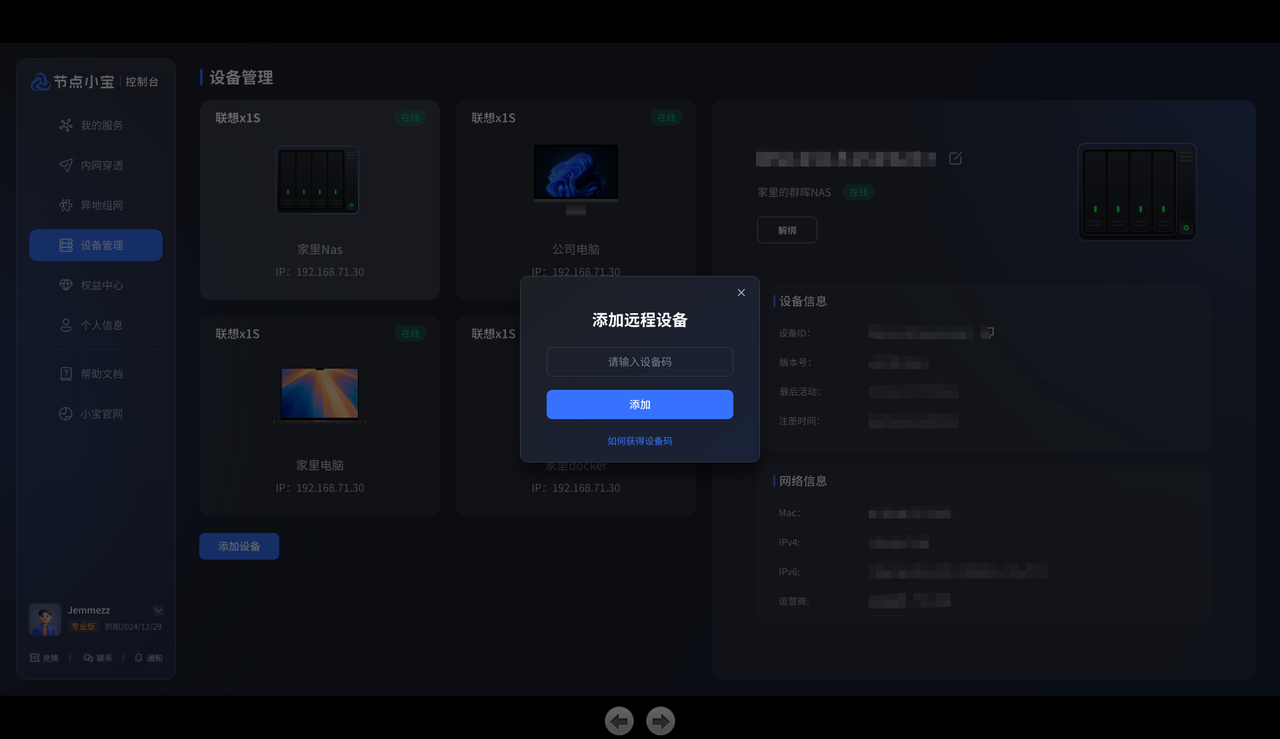Open 权益中心 page
Viewport: 1280px width, 739px height.
coord(96,285)
